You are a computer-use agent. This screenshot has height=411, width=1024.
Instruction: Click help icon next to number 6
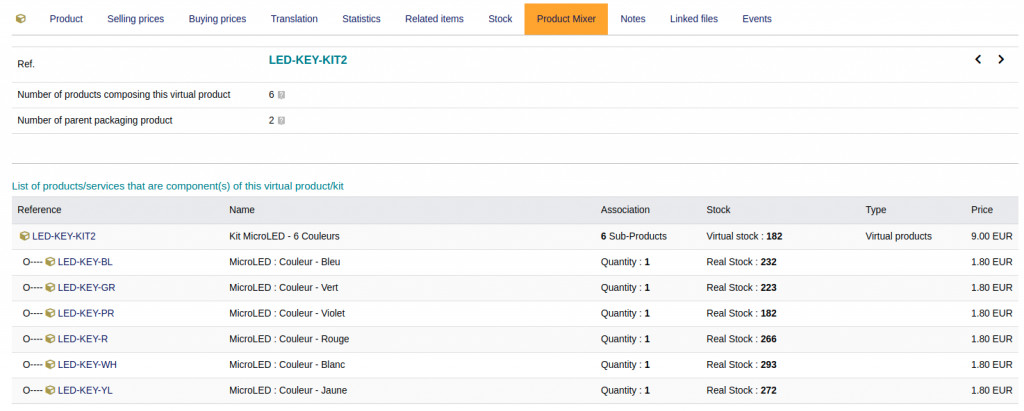pos(281,95)
